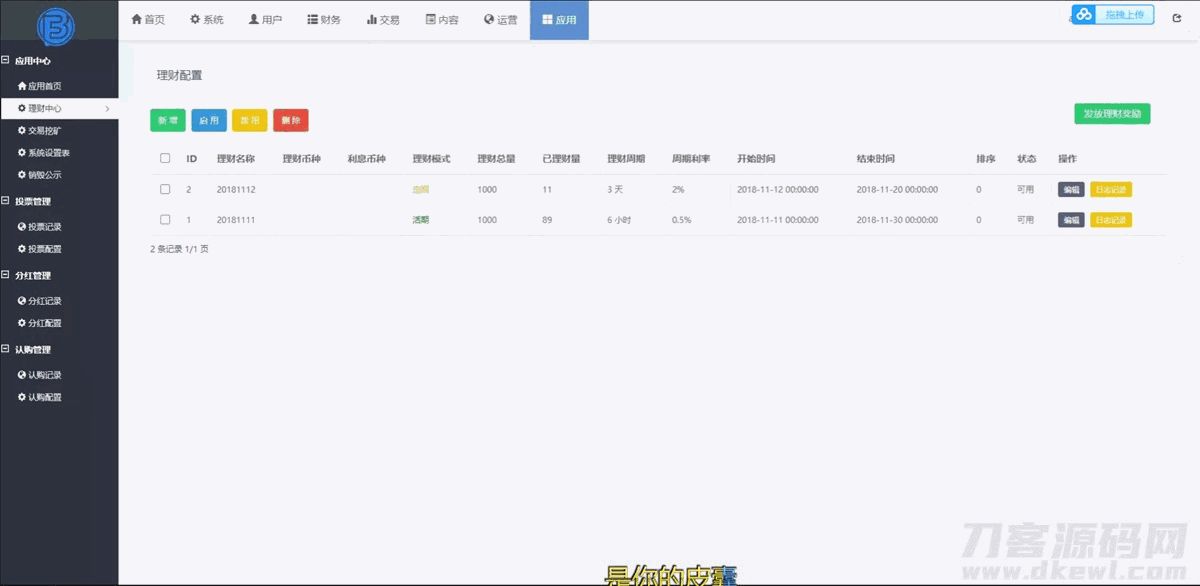This screenshot has width=1200, height=586.
Task: Open 交易挖矿 in the sidebar
Action: (44, 130)
